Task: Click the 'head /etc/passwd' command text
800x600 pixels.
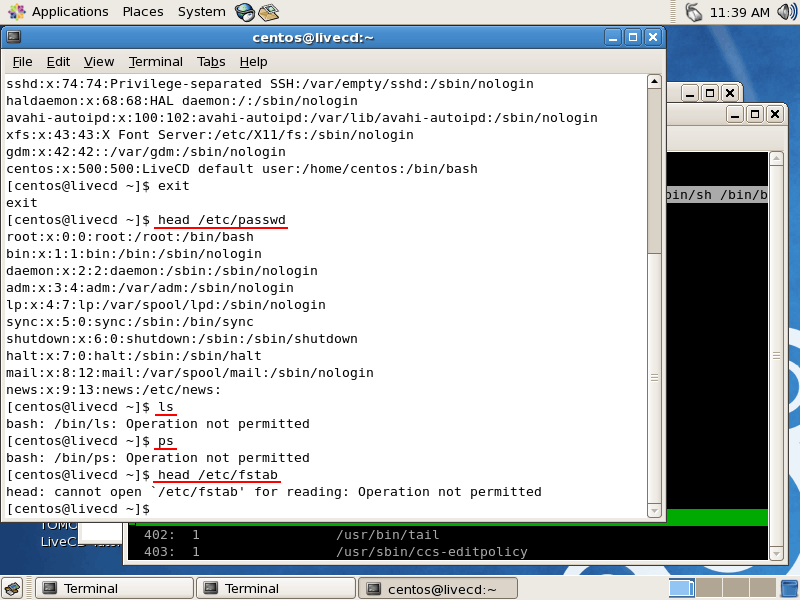Action: 222,220
